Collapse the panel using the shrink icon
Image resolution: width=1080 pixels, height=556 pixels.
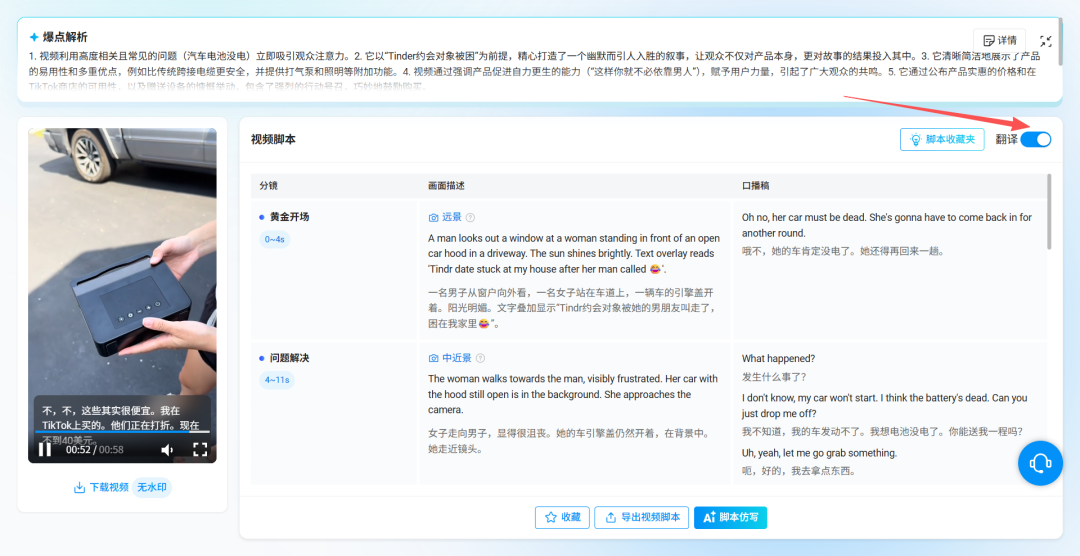1046,41
